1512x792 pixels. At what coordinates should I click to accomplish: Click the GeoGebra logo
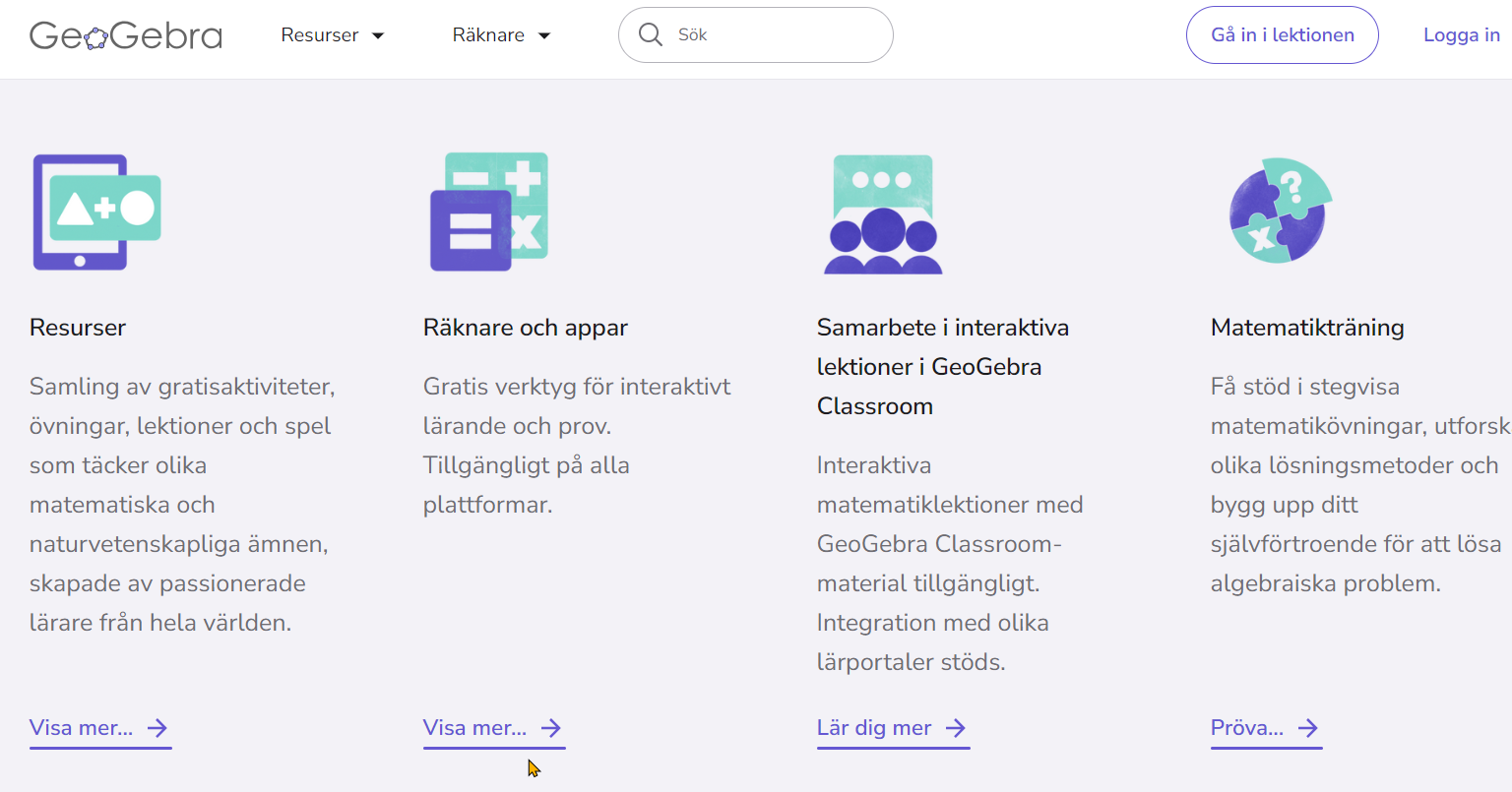coord(126,35)
